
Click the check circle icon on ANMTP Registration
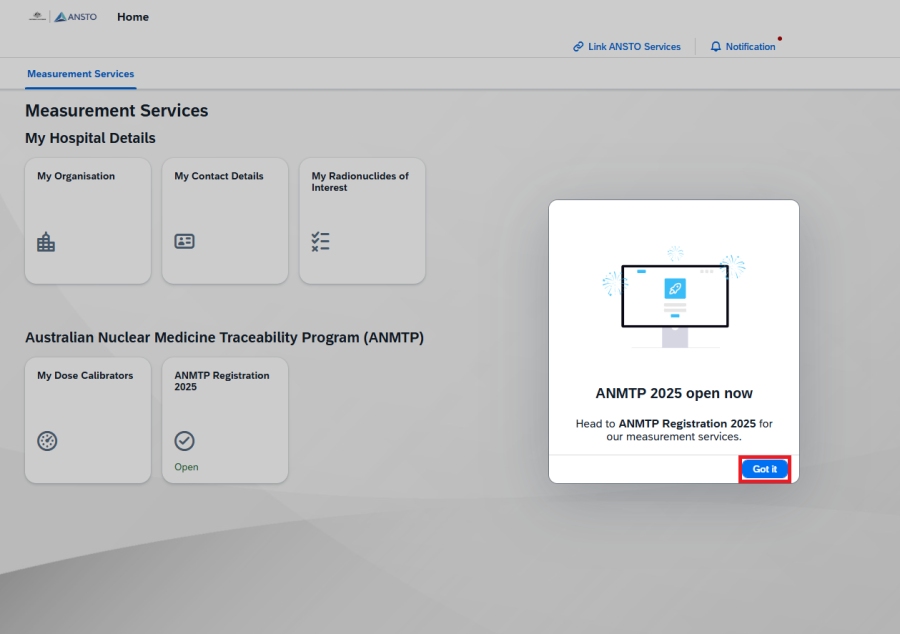[x=184, y=441]
